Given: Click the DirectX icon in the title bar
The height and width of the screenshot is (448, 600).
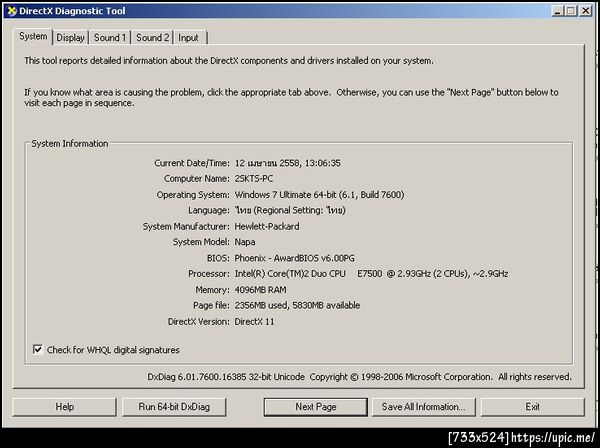Looking at the screenshot, I should (12, 11).
